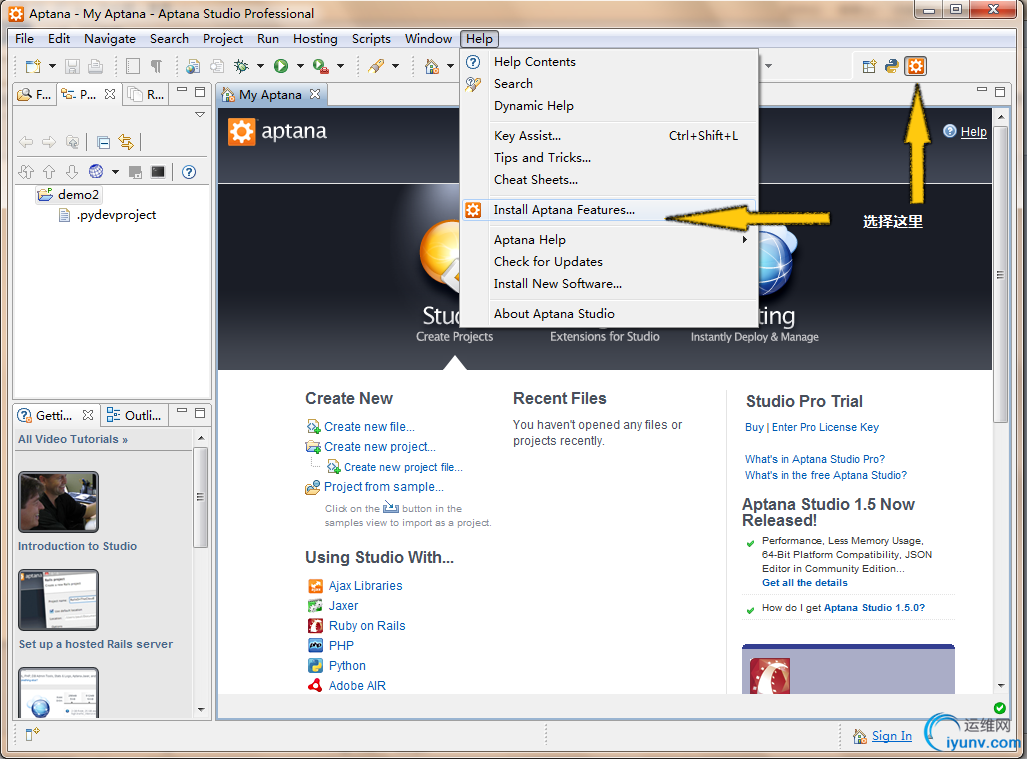
Task: Click the web page globe-and-document toolbar icon
Action: tap(193, 66)
